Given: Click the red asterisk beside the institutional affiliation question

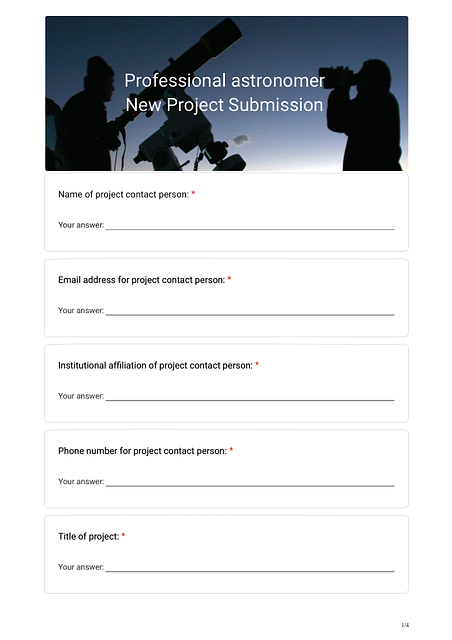Looking at the screenshot, I should pyautogui.click(x=257, y=364).
